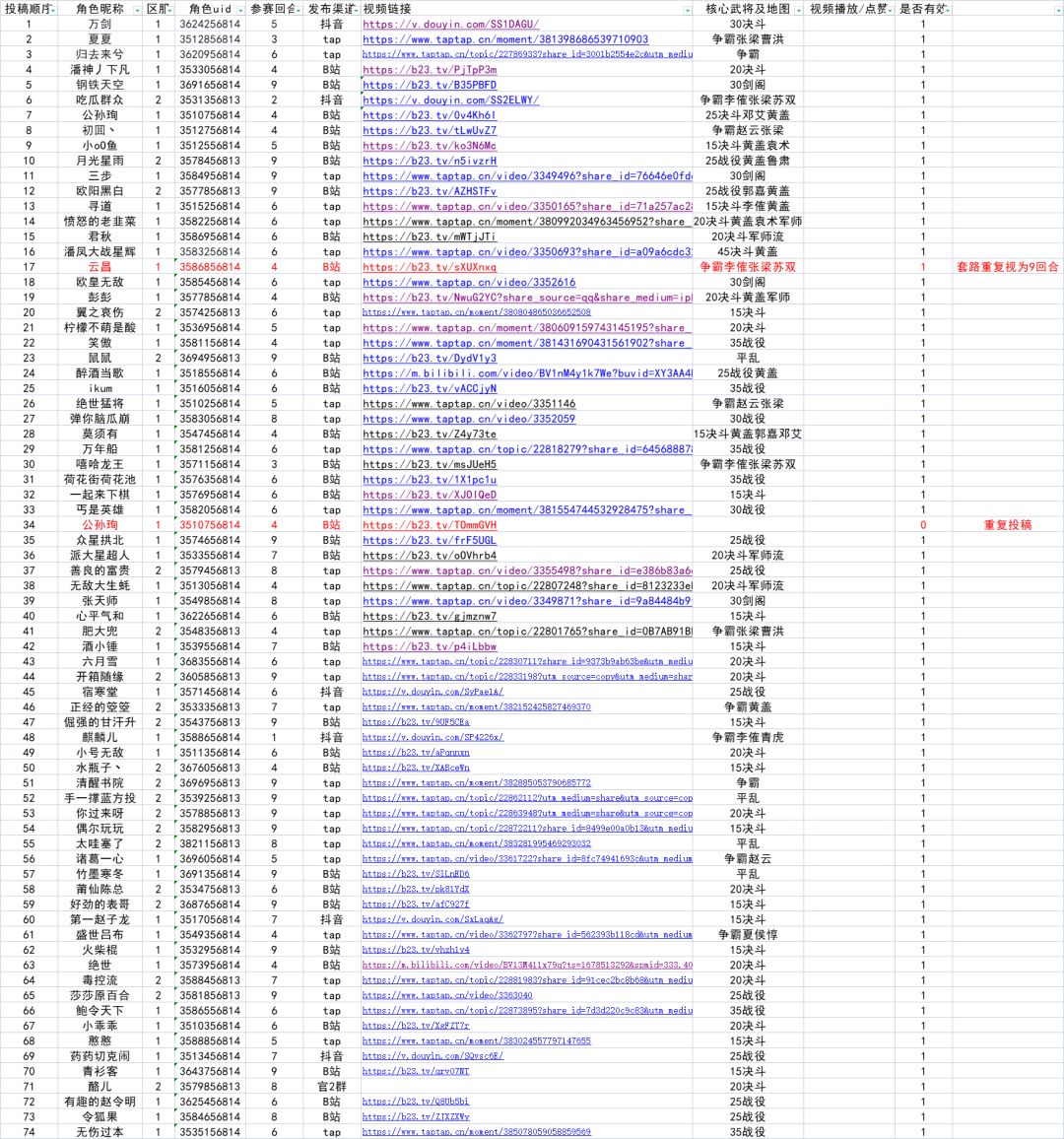Select the red nickname cell 云昌
Screen dimensions: 1064x1139
(100, 267)
